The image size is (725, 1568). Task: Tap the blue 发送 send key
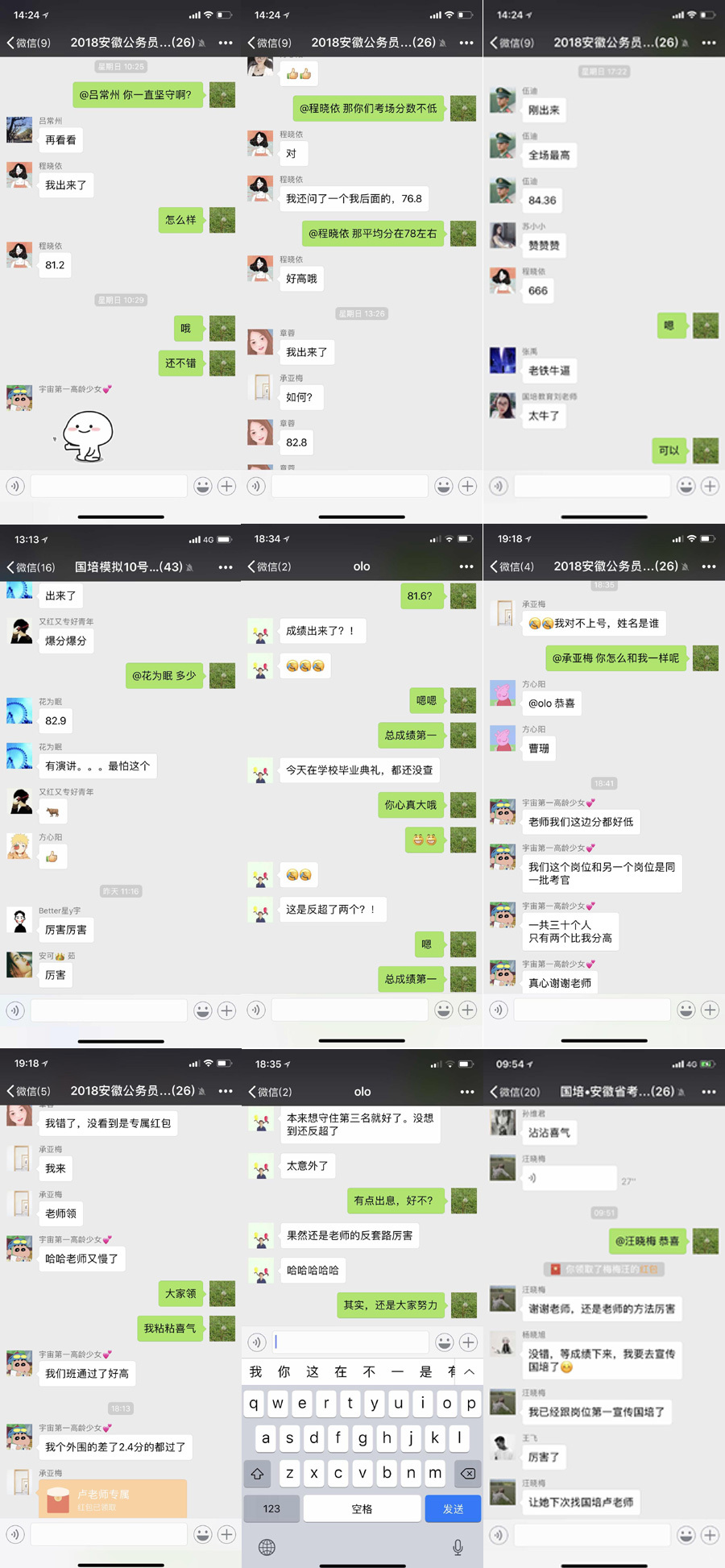[x=453, y=1508]
